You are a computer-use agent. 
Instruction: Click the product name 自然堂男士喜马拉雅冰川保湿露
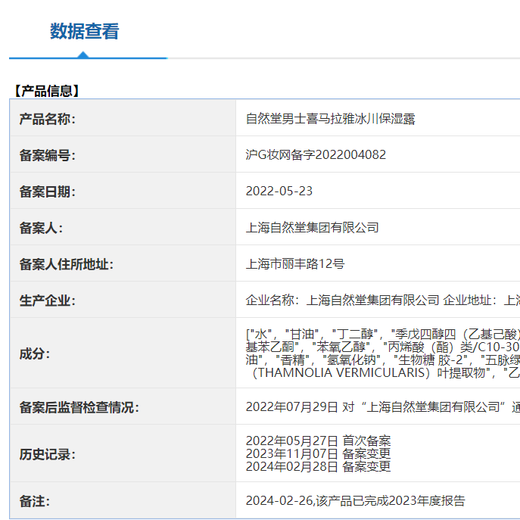coord(330,119)
